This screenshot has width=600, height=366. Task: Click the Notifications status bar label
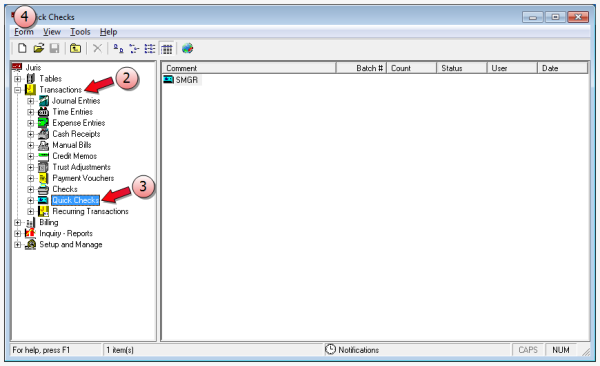(359, 350)
